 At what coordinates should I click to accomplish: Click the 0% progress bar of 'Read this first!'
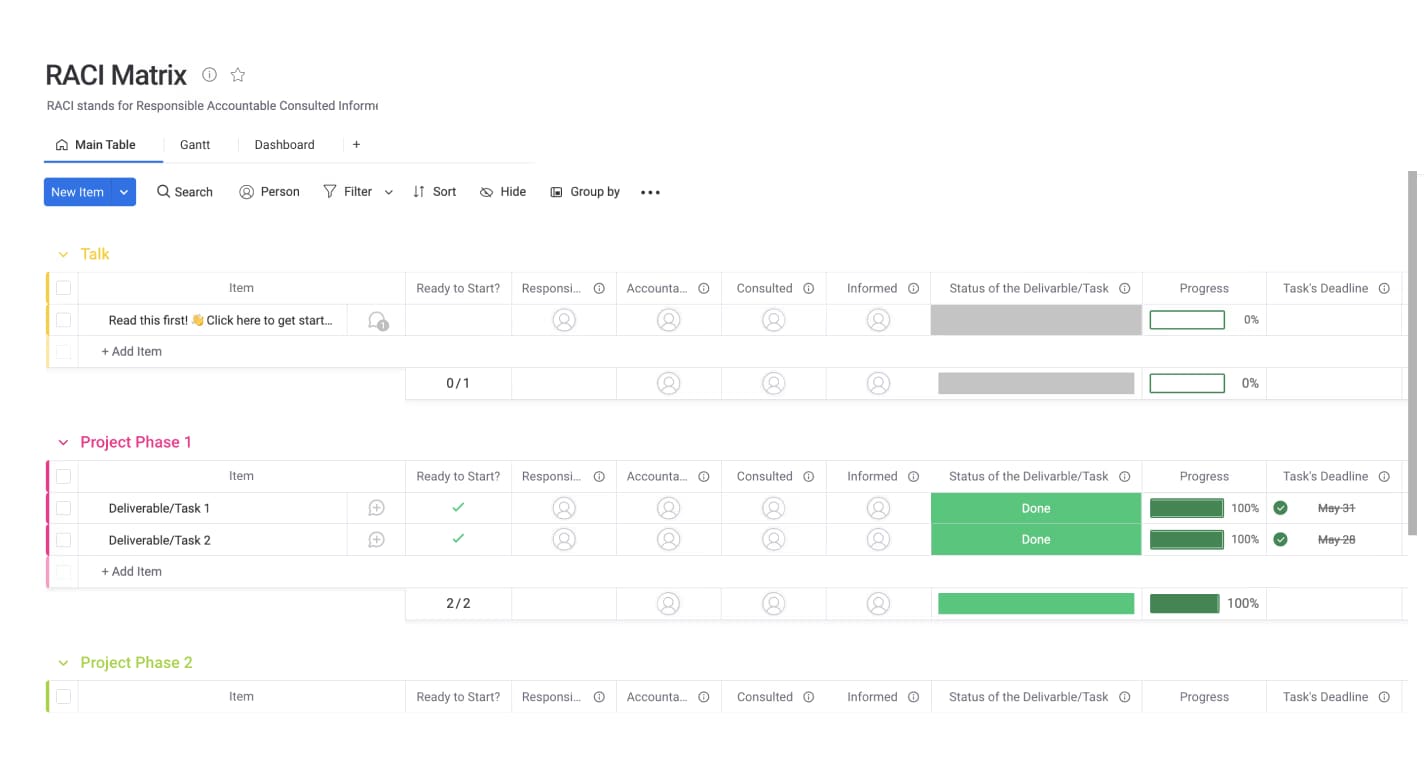[1187, 320]
